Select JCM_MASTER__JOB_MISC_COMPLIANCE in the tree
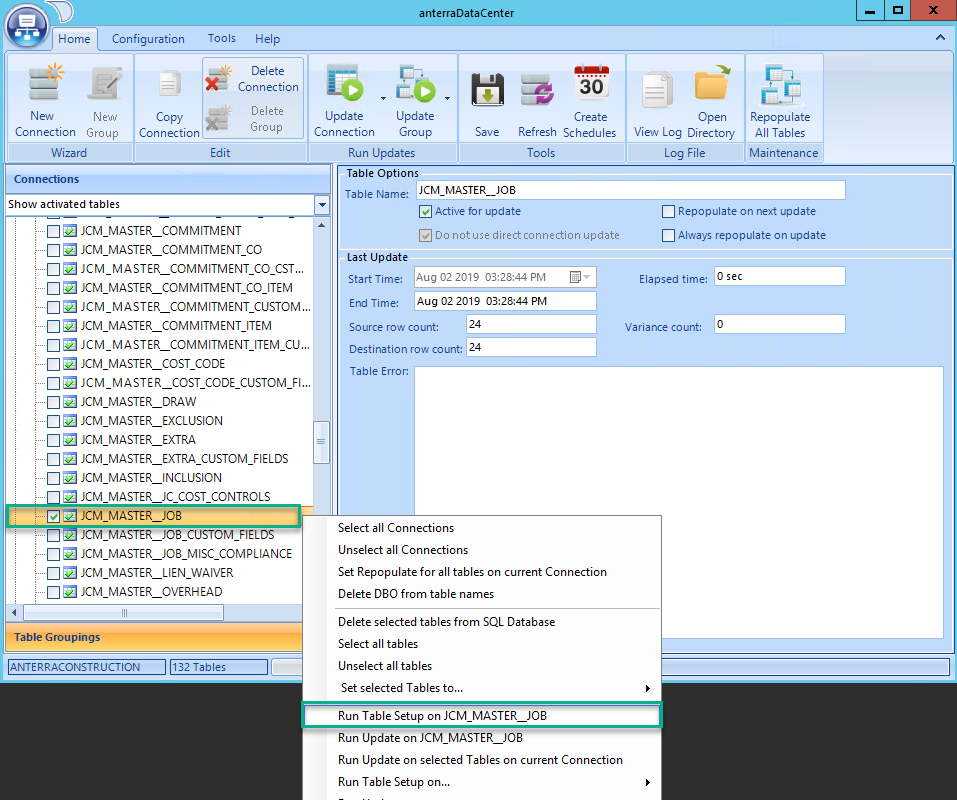The image size is (957, 800). (x=186, y=554)
